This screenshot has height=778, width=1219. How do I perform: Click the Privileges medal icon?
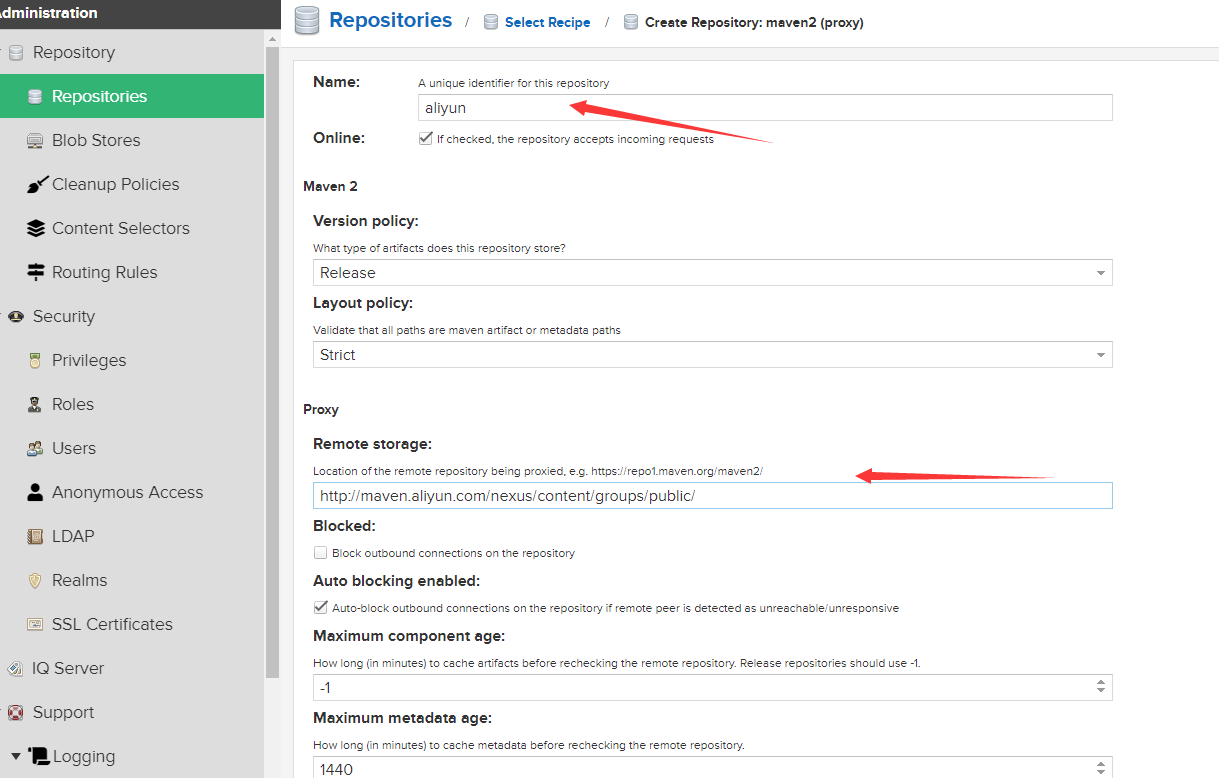[35, 360]
